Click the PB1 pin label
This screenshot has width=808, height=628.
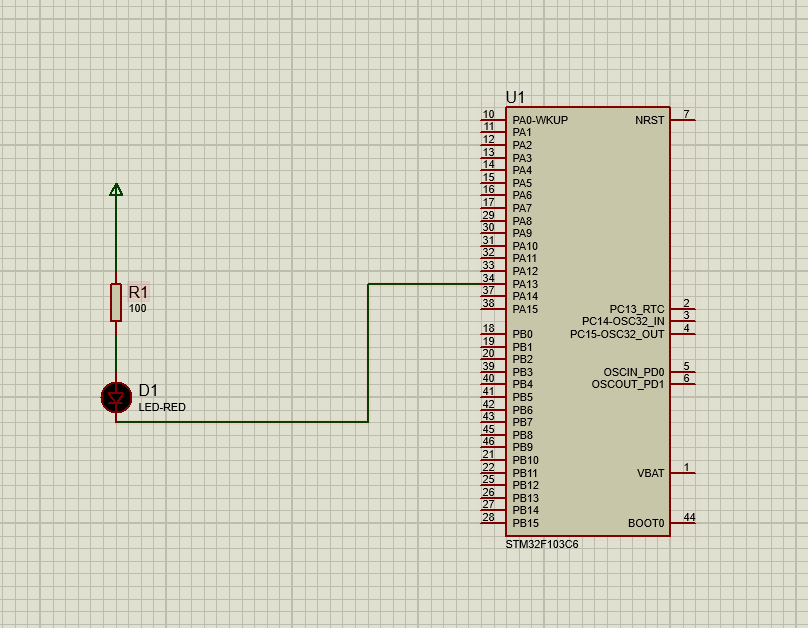523,347
